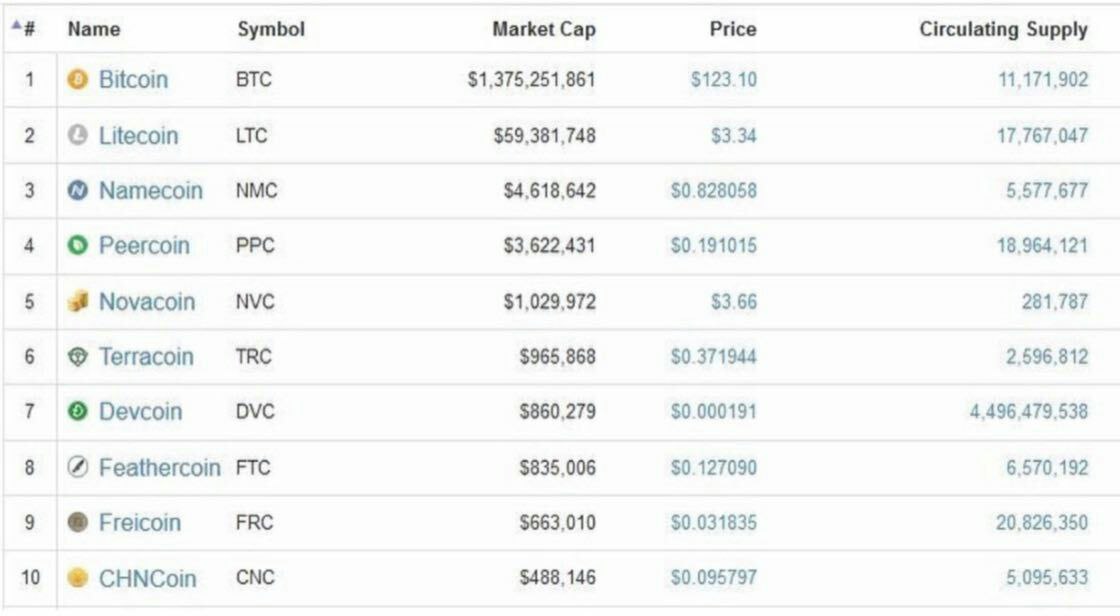Sort by Market Cap column header
The height and width of the screenshot is (616, 1120).
point(543,29)
